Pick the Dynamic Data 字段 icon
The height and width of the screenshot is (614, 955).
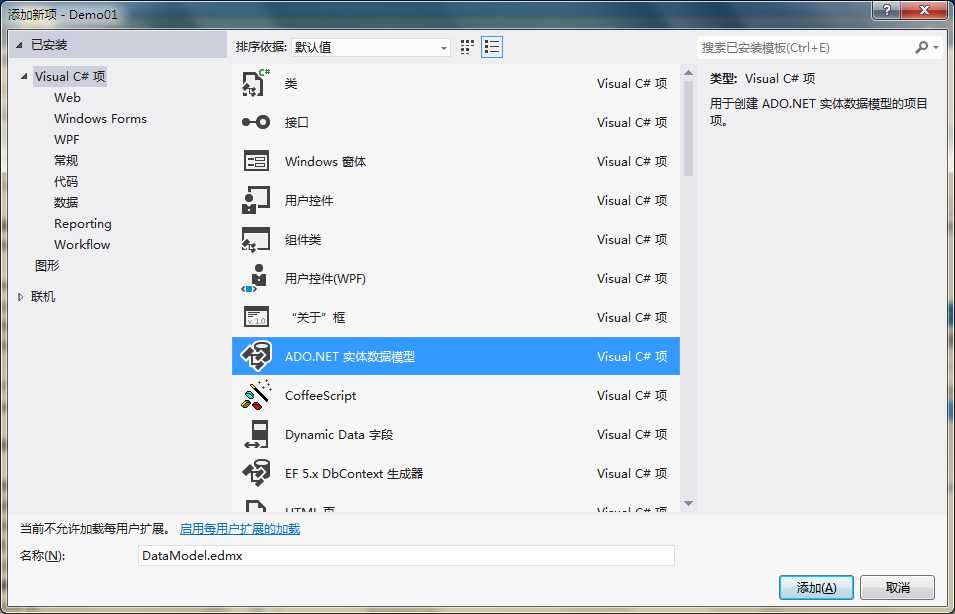click(x=256, y=434)
